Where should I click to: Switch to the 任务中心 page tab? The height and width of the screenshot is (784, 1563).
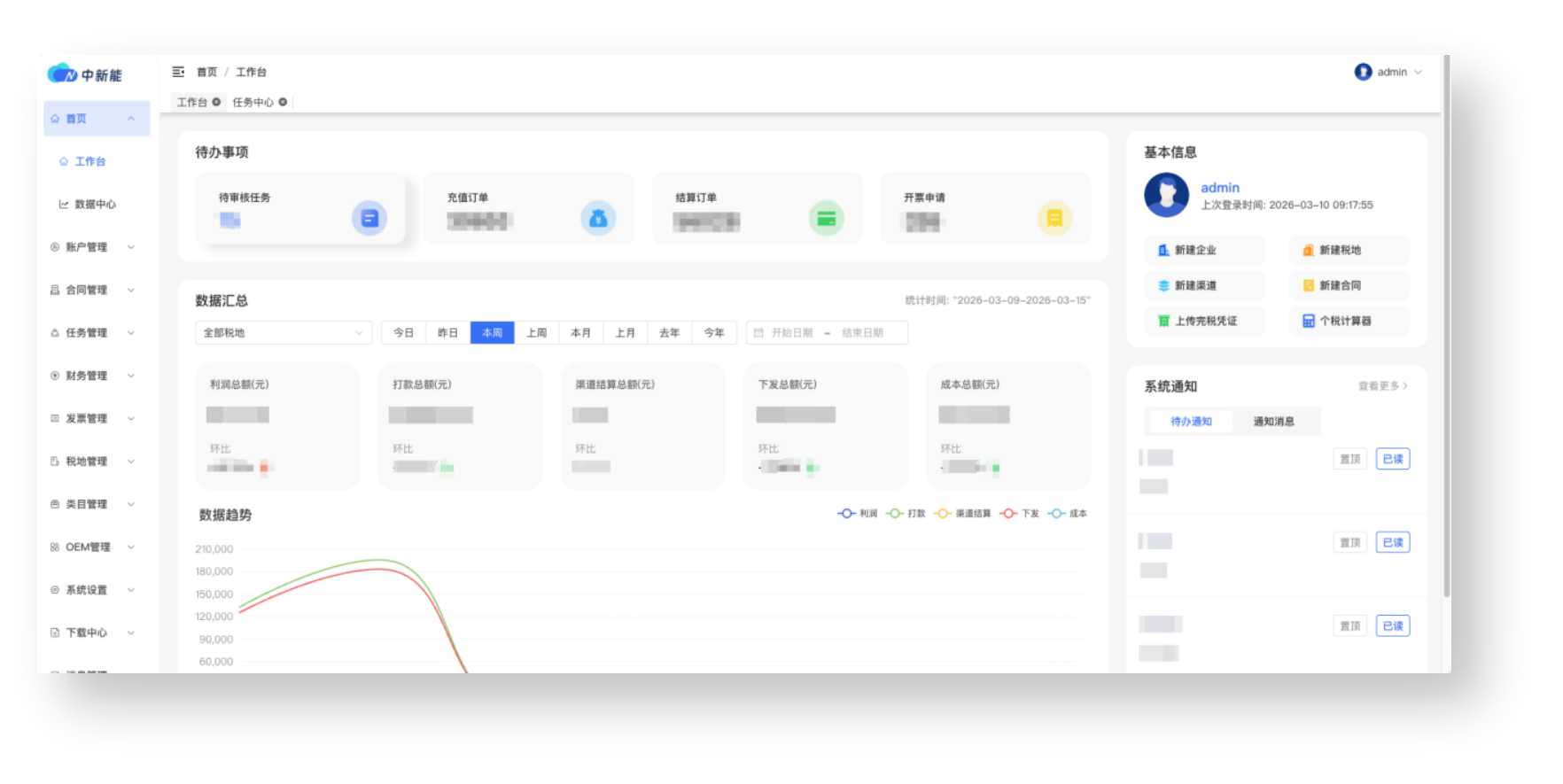pyautogui.click(x=253, y=102)
